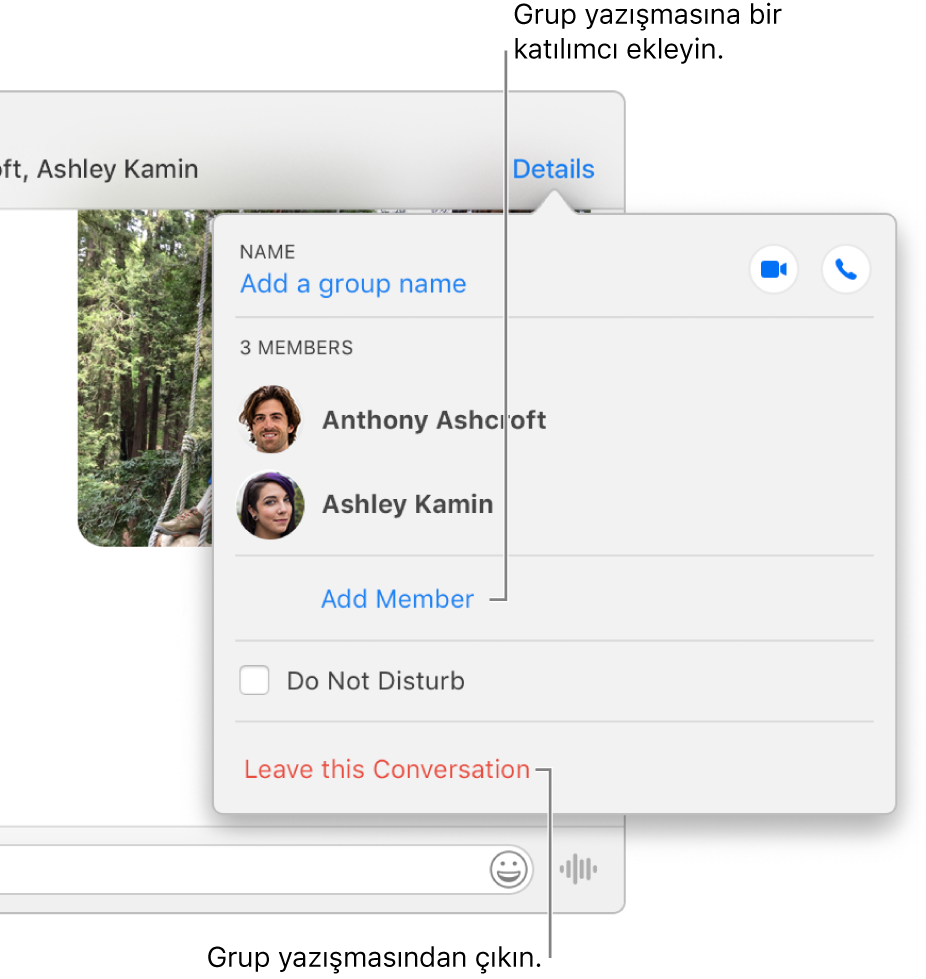
Task: Open Ashley Kamin's avatar
Action: point(270,504)
